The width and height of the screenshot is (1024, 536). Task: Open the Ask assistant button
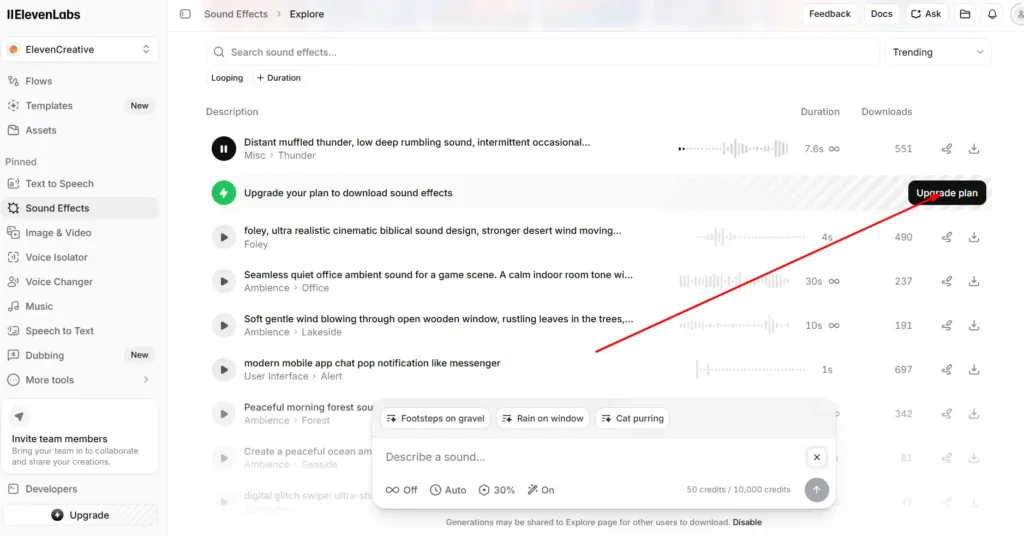point(926,14)
